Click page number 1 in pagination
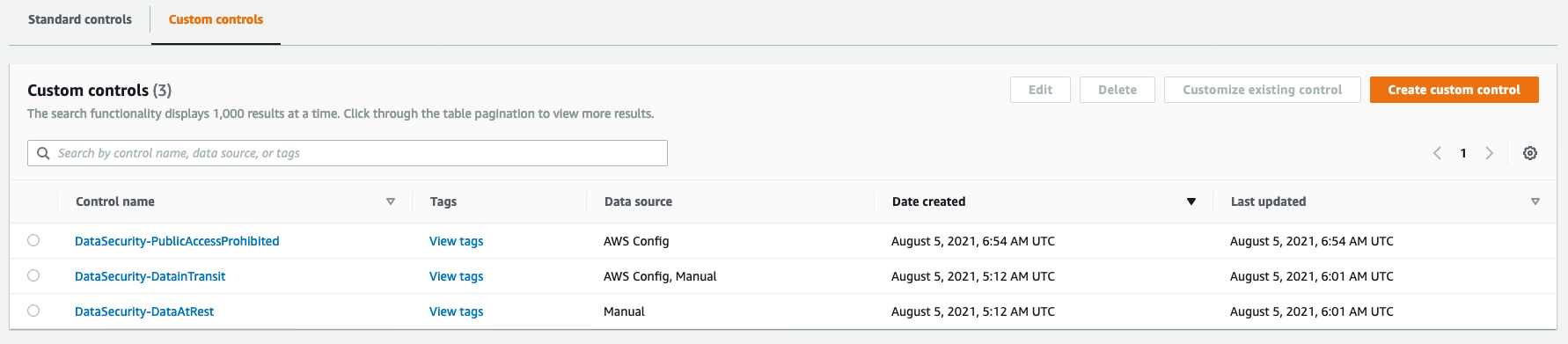1568x344 pixels. (x=1463, y=153)
